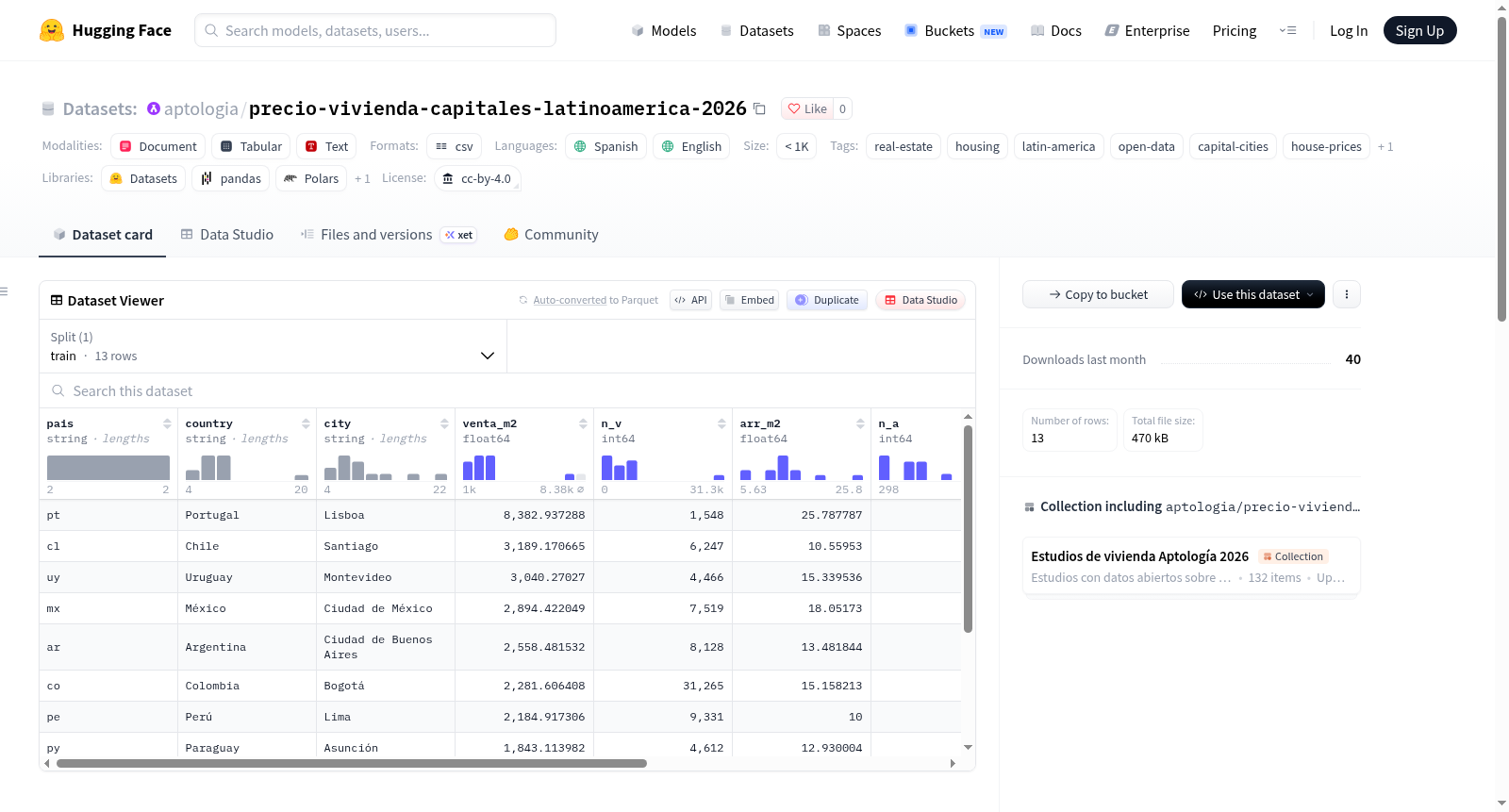Click the Hugging Face logo icon
The width and height of the screenshot is (1509, 812).
coord(52,30)
